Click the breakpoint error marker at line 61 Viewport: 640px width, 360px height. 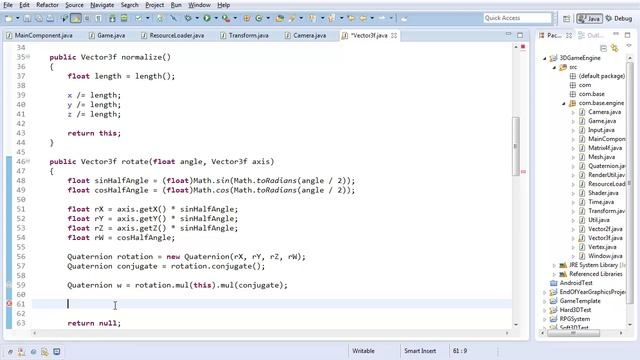[x=9, y=304]
